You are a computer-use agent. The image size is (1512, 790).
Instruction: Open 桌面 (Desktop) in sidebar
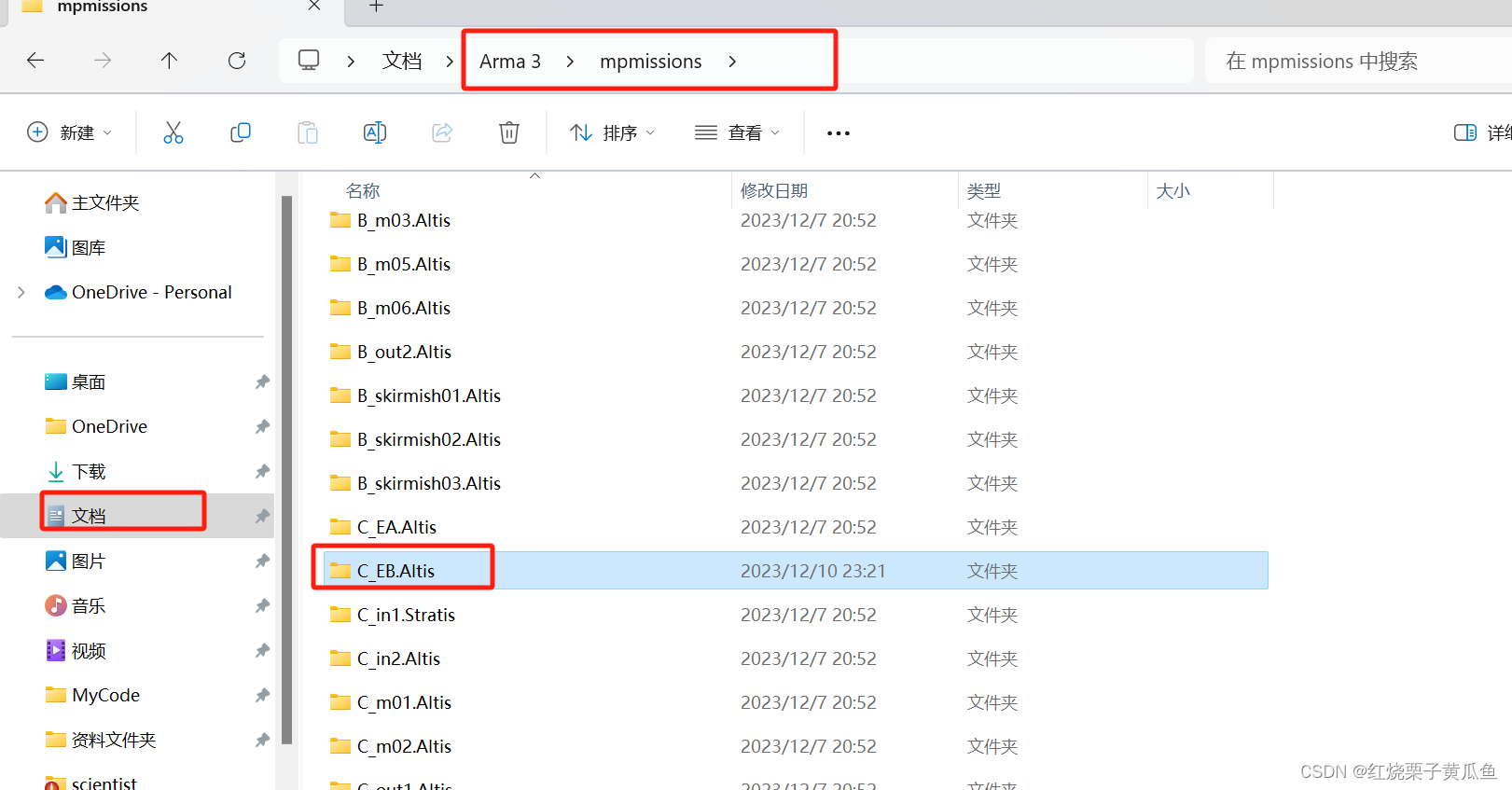click(x=75, y=381)
